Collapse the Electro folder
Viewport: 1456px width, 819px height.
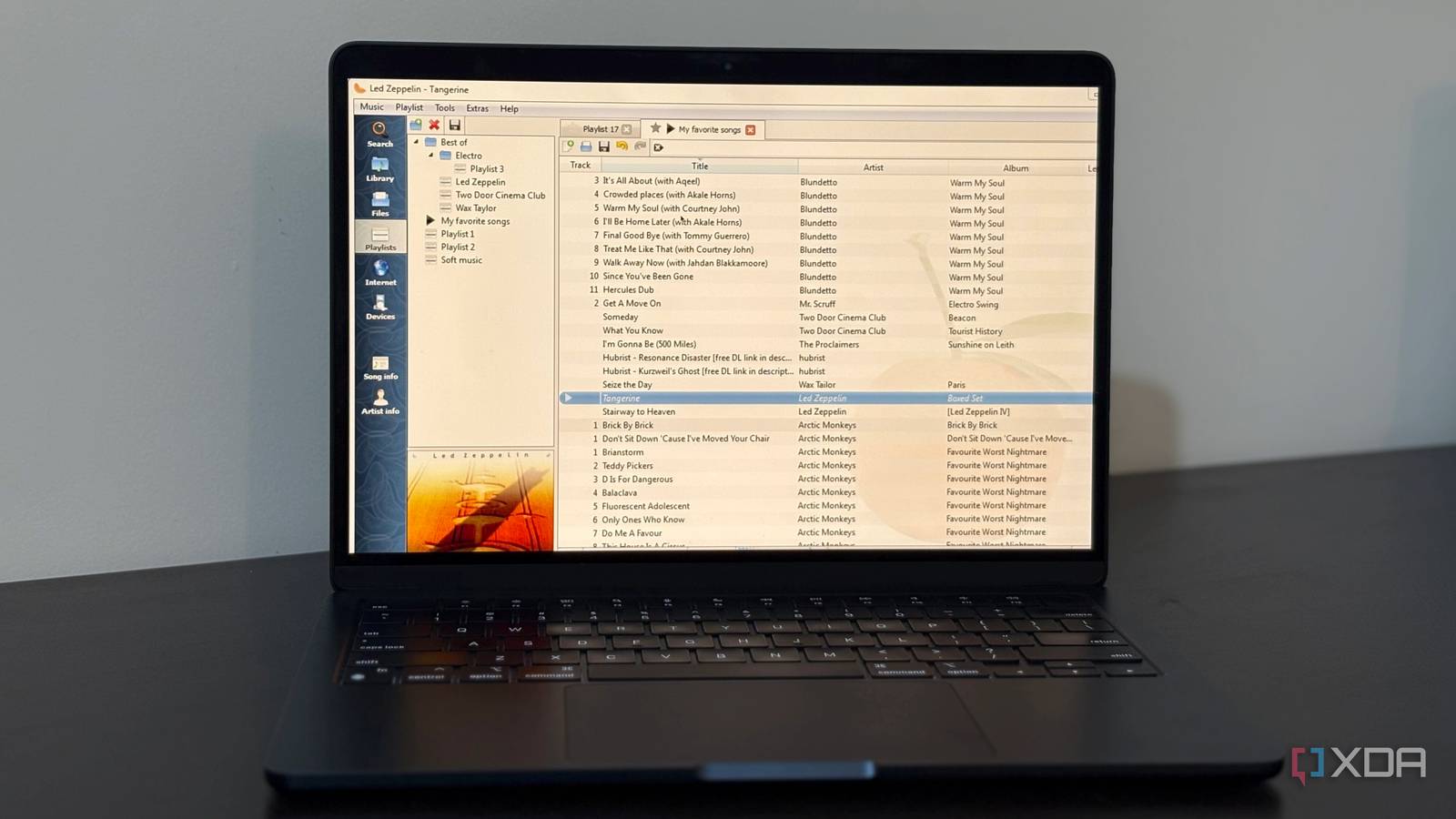(431, 156)
